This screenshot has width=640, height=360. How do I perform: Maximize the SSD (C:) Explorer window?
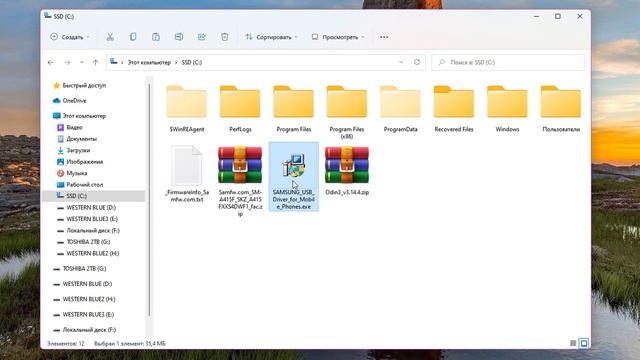[558, 16]
